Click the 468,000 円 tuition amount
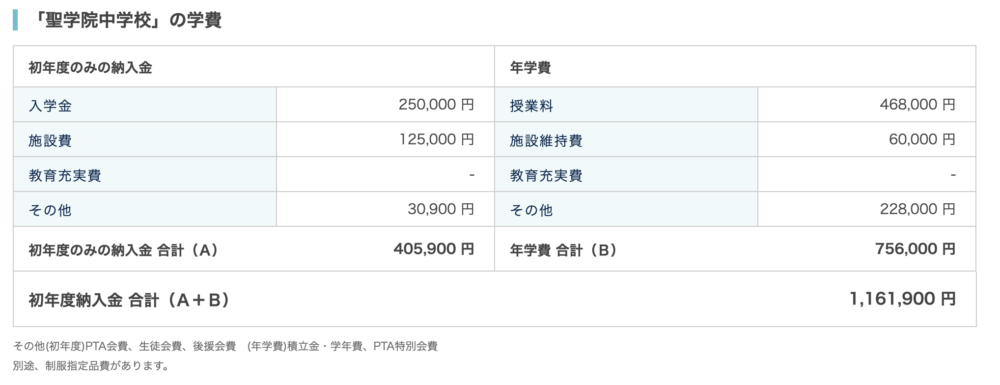This screenshot has width=1000, height=385. tap(917, 105)
